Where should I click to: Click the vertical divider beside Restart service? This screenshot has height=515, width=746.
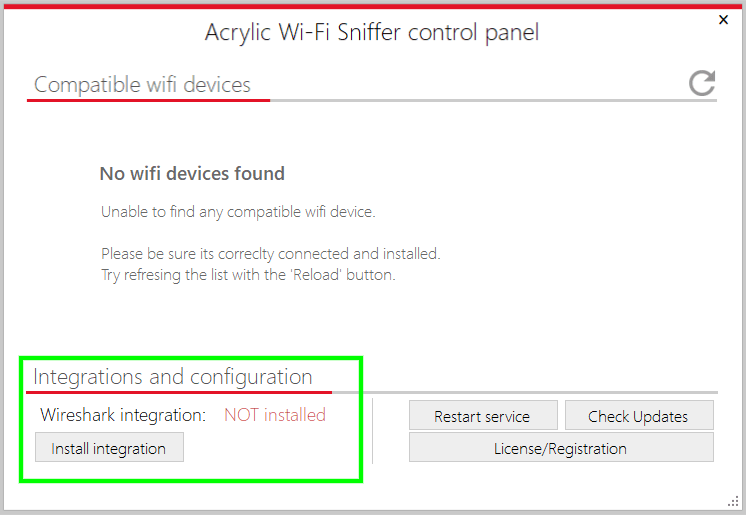point(373,431)
